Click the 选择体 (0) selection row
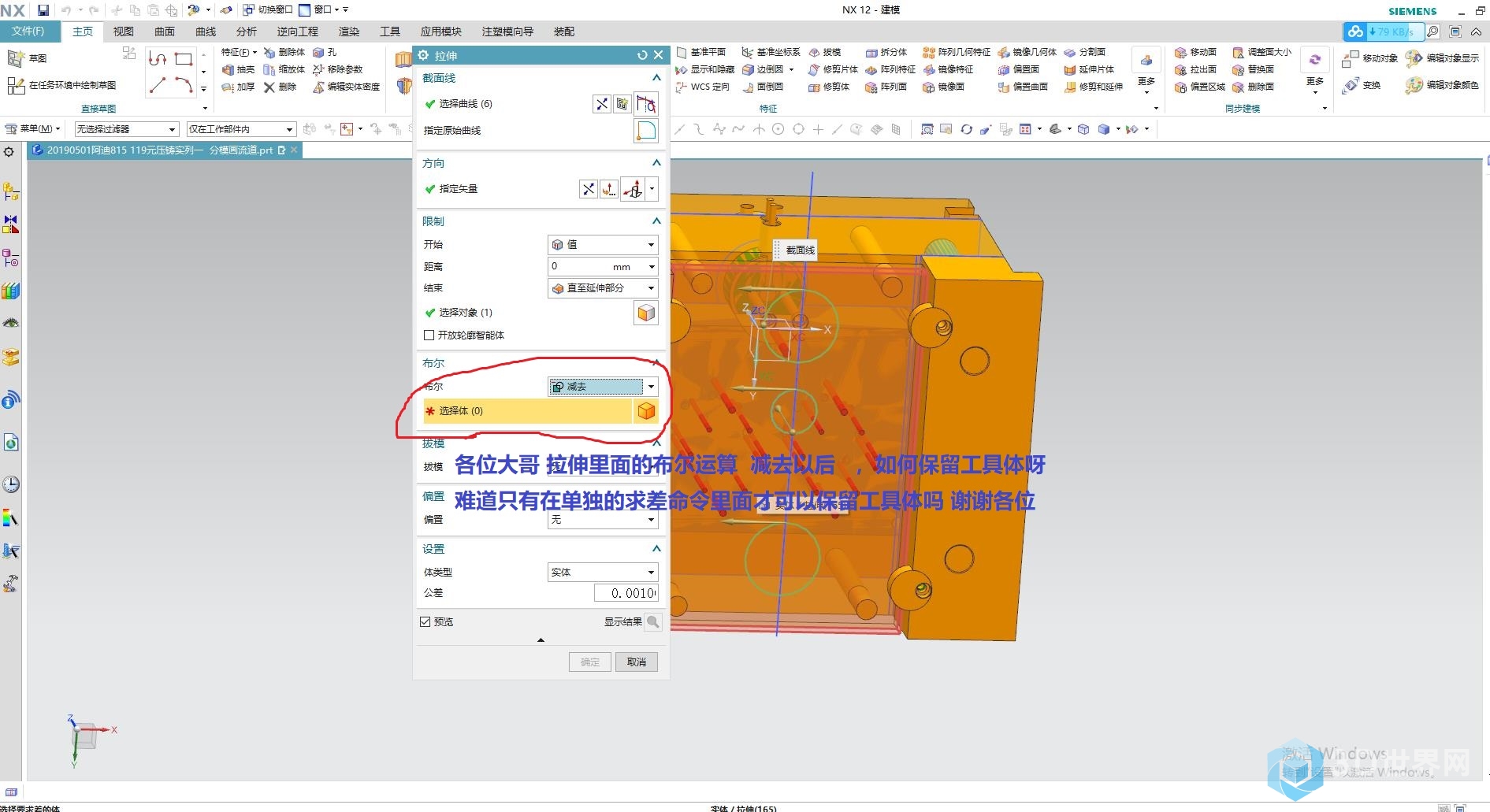 coord(528,411)
